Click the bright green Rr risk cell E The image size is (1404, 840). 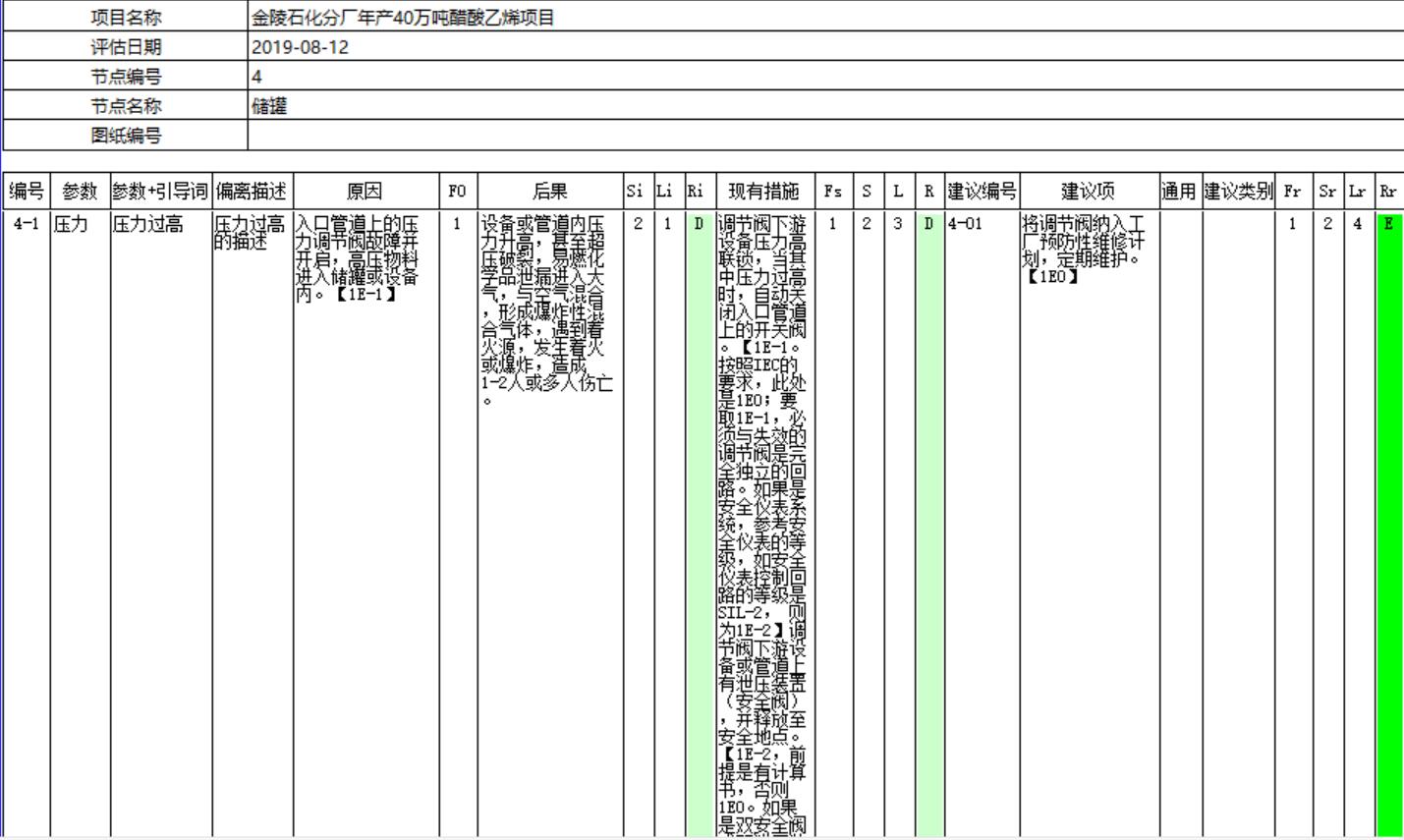coord(1389,523)
